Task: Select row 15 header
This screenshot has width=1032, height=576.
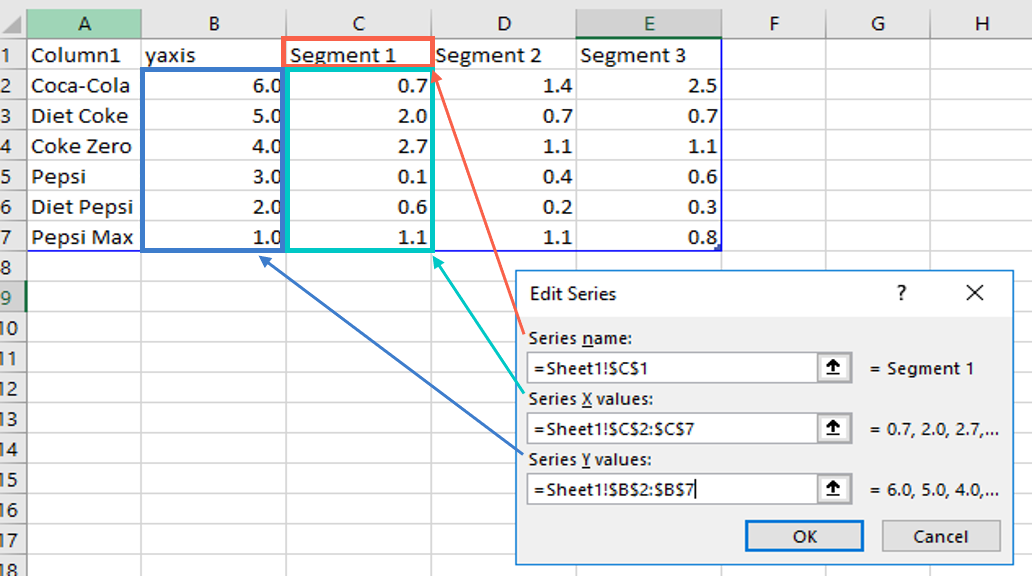Action: pyautogui.click(x=13, y=479)
